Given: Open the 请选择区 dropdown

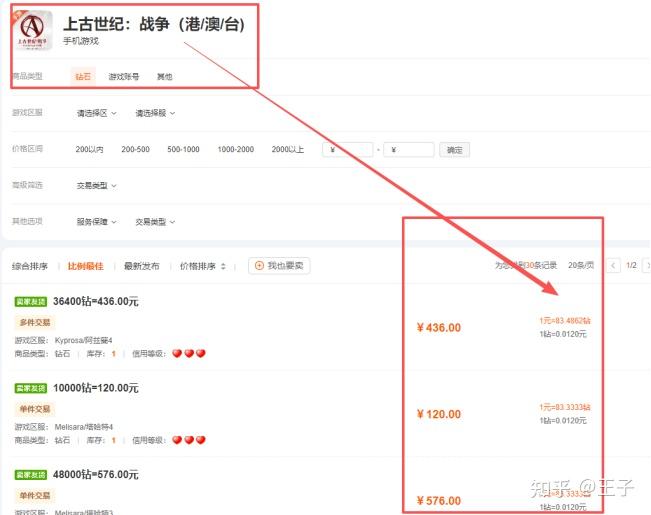Looking at the screenshot, I should 96,113.
